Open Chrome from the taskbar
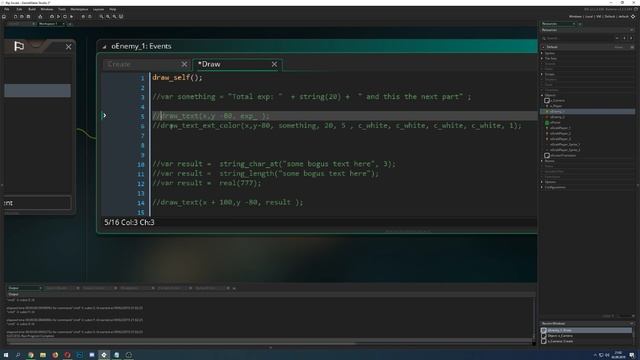The height and width of the screenshot is (360, 640). [31, 355]
